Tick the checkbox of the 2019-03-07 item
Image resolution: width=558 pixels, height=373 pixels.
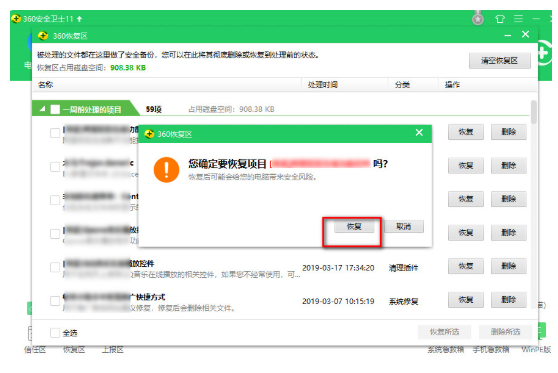pyautogui.click(x=55, y=301)
